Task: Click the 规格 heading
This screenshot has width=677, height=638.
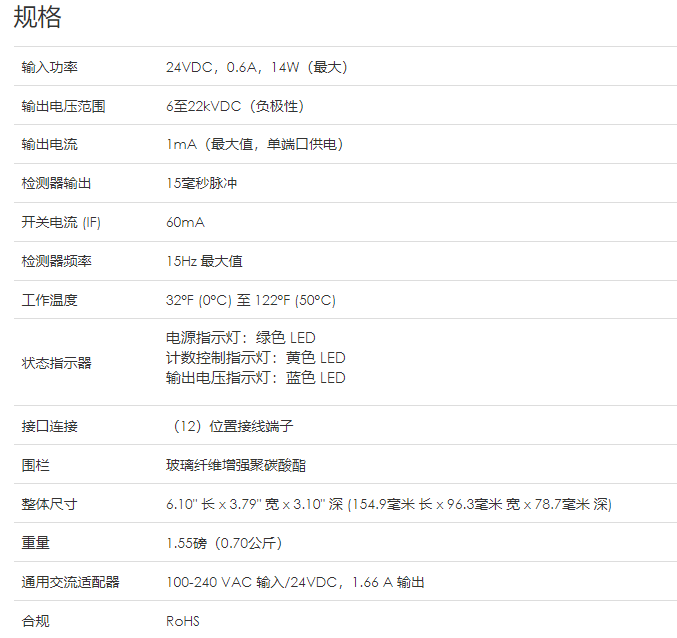Action: point(37,17)
